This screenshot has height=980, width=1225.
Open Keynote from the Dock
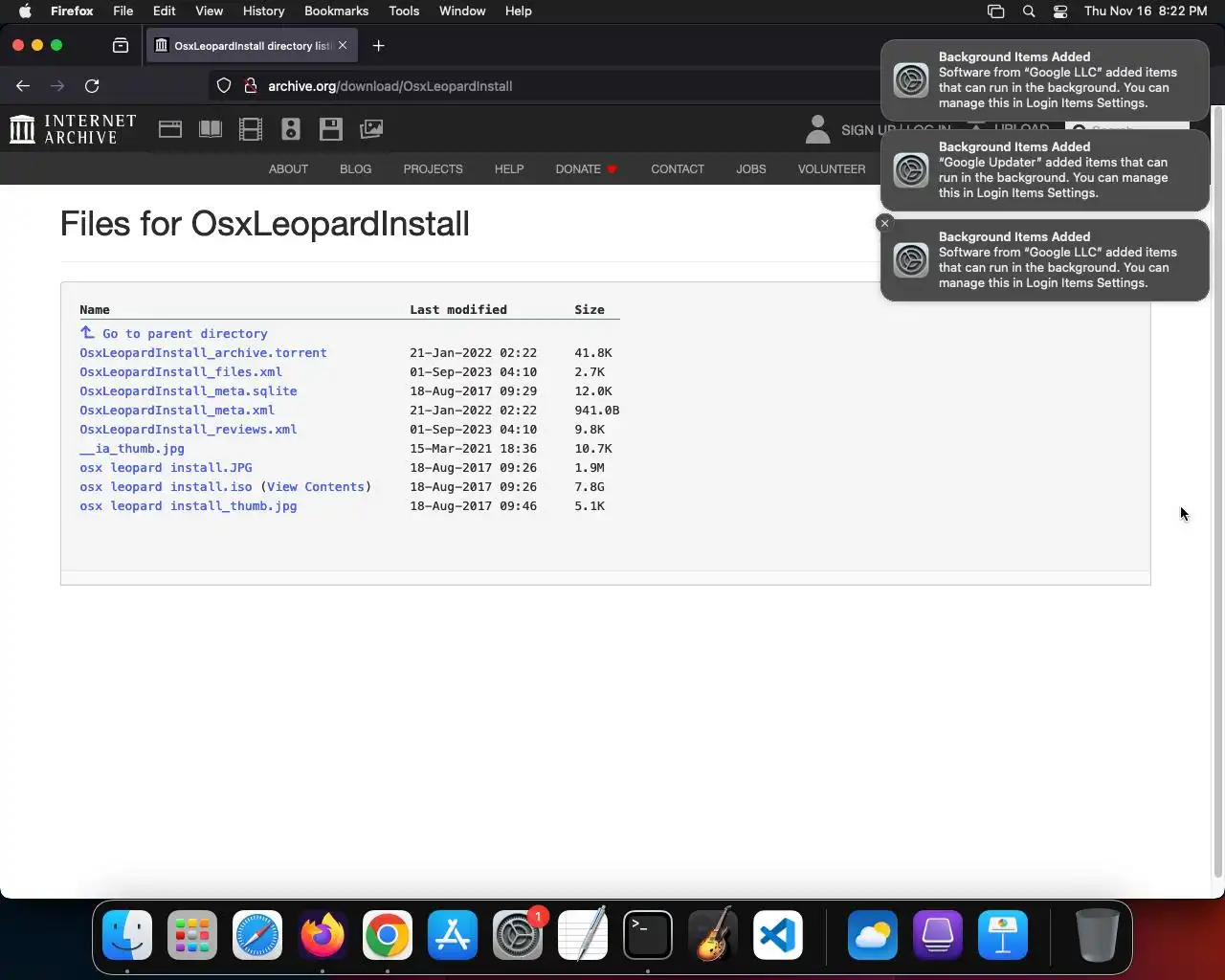[1003, 935]
